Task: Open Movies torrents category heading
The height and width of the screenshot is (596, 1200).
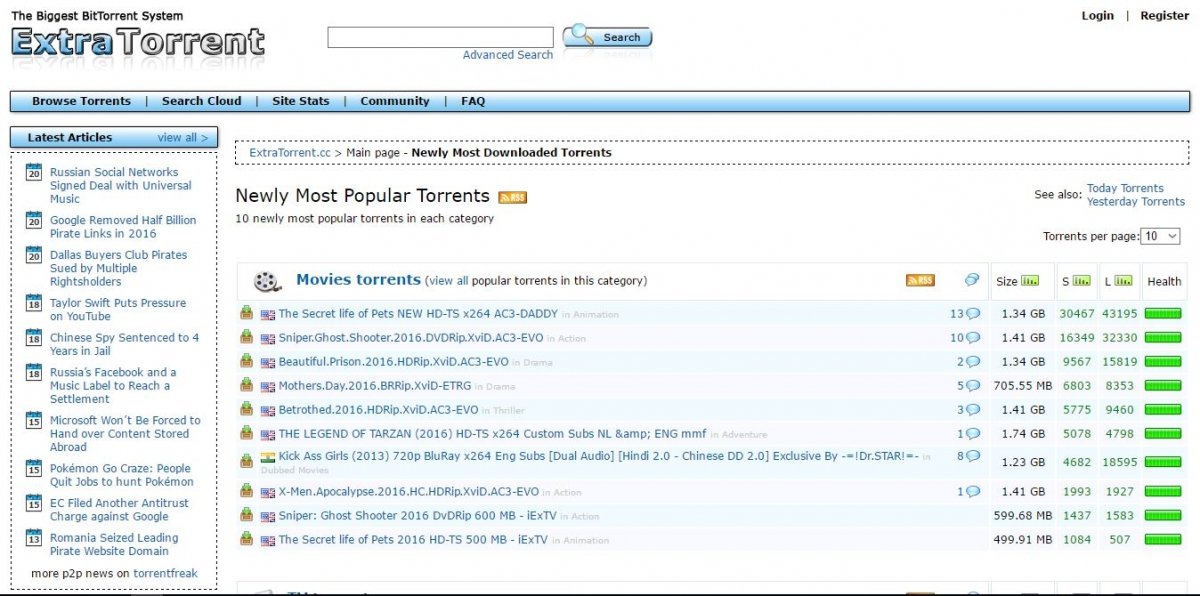Action: 358,280
